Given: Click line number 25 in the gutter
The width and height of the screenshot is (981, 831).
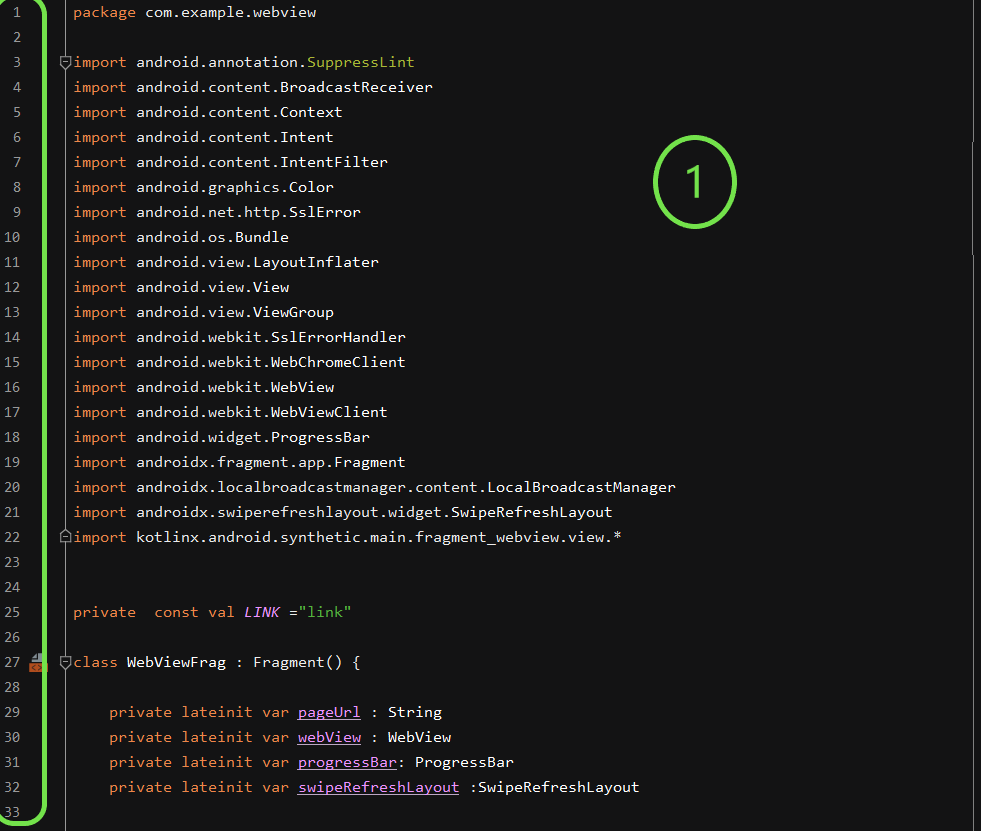Looking at the screenshot, I should [x=13, y=612].
